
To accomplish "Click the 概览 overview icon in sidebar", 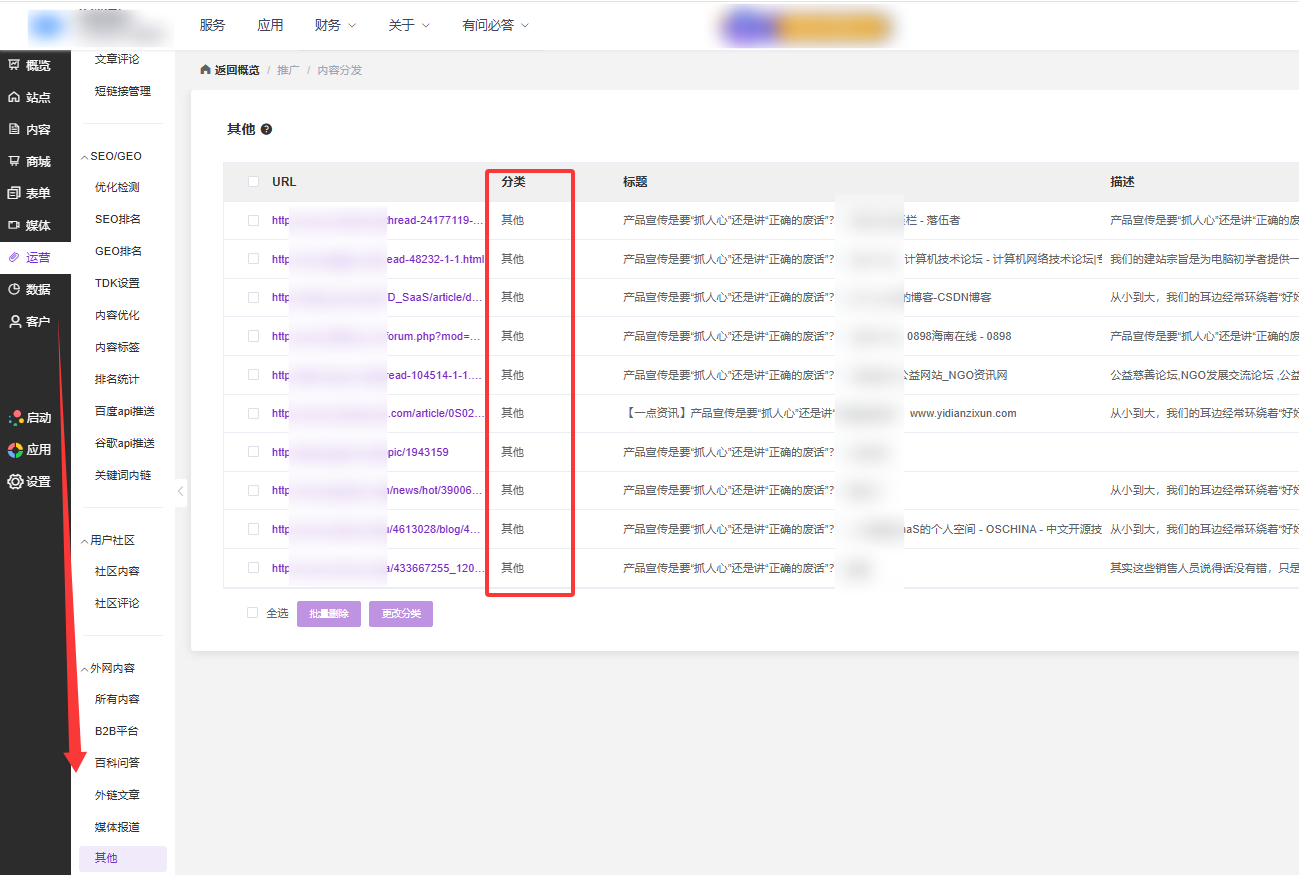I will coord(14,65).
